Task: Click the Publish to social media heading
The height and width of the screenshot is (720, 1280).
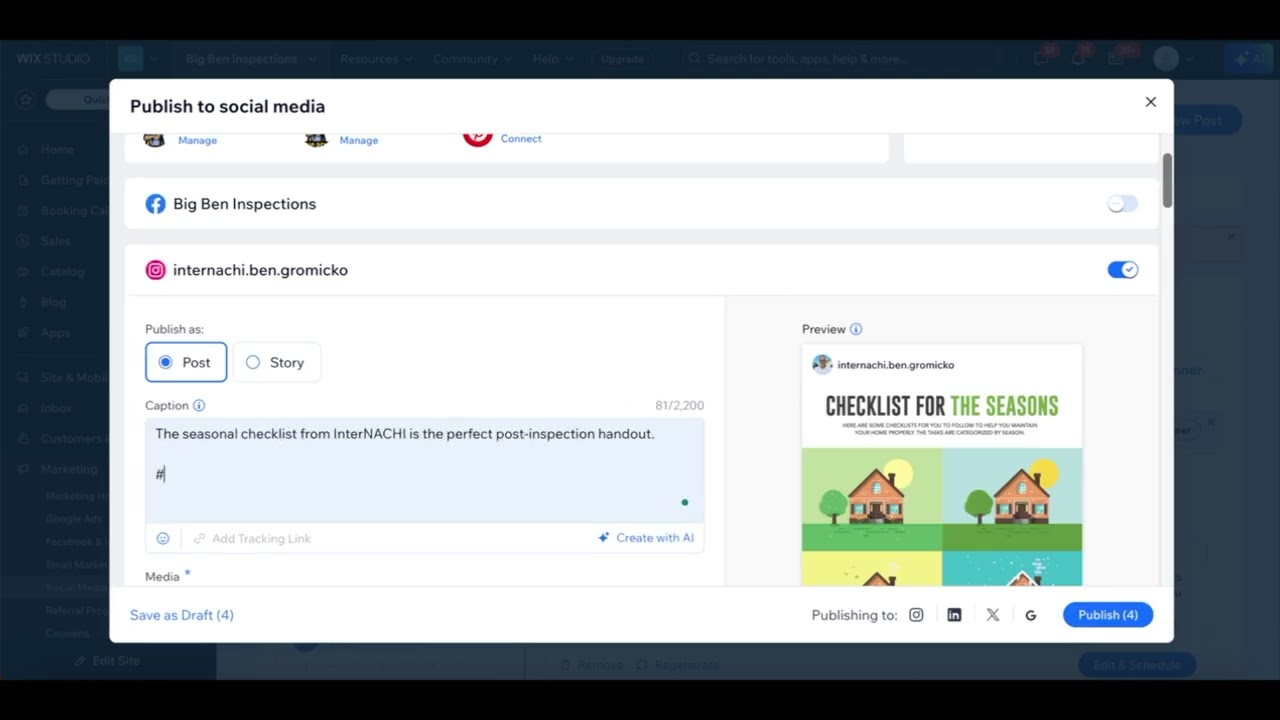Action: pos(227,106)
